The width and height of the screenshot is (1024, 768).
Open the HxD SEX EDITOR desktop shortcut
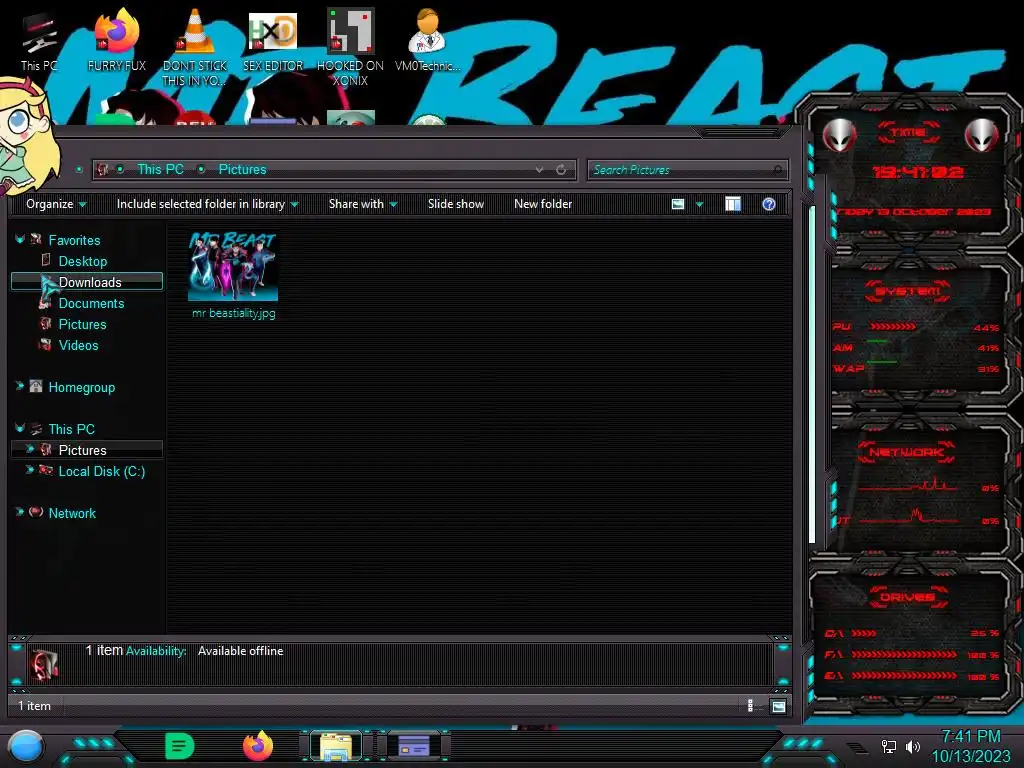(273, 39)
